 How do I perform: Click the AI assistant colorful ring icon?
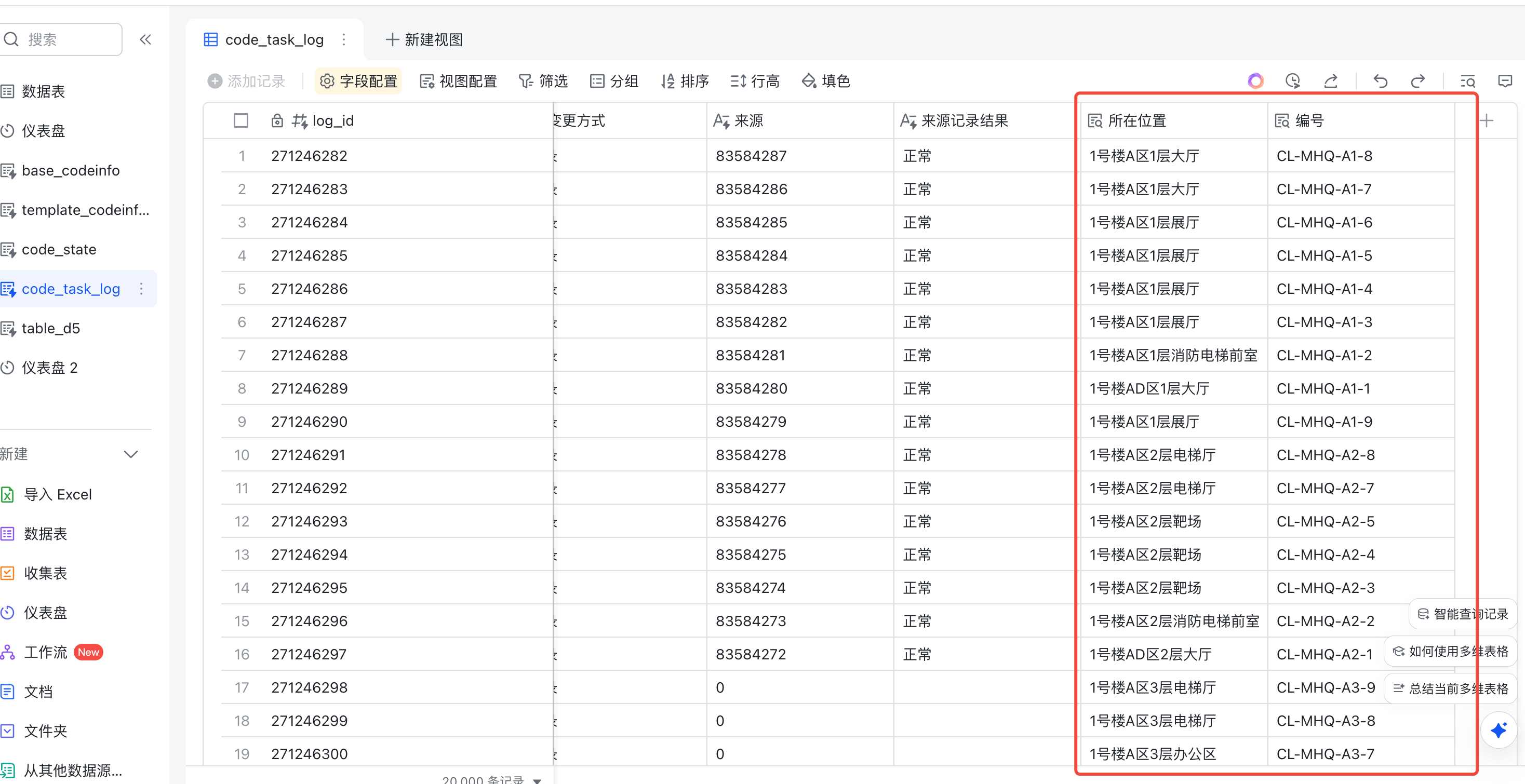point(1255,81)
